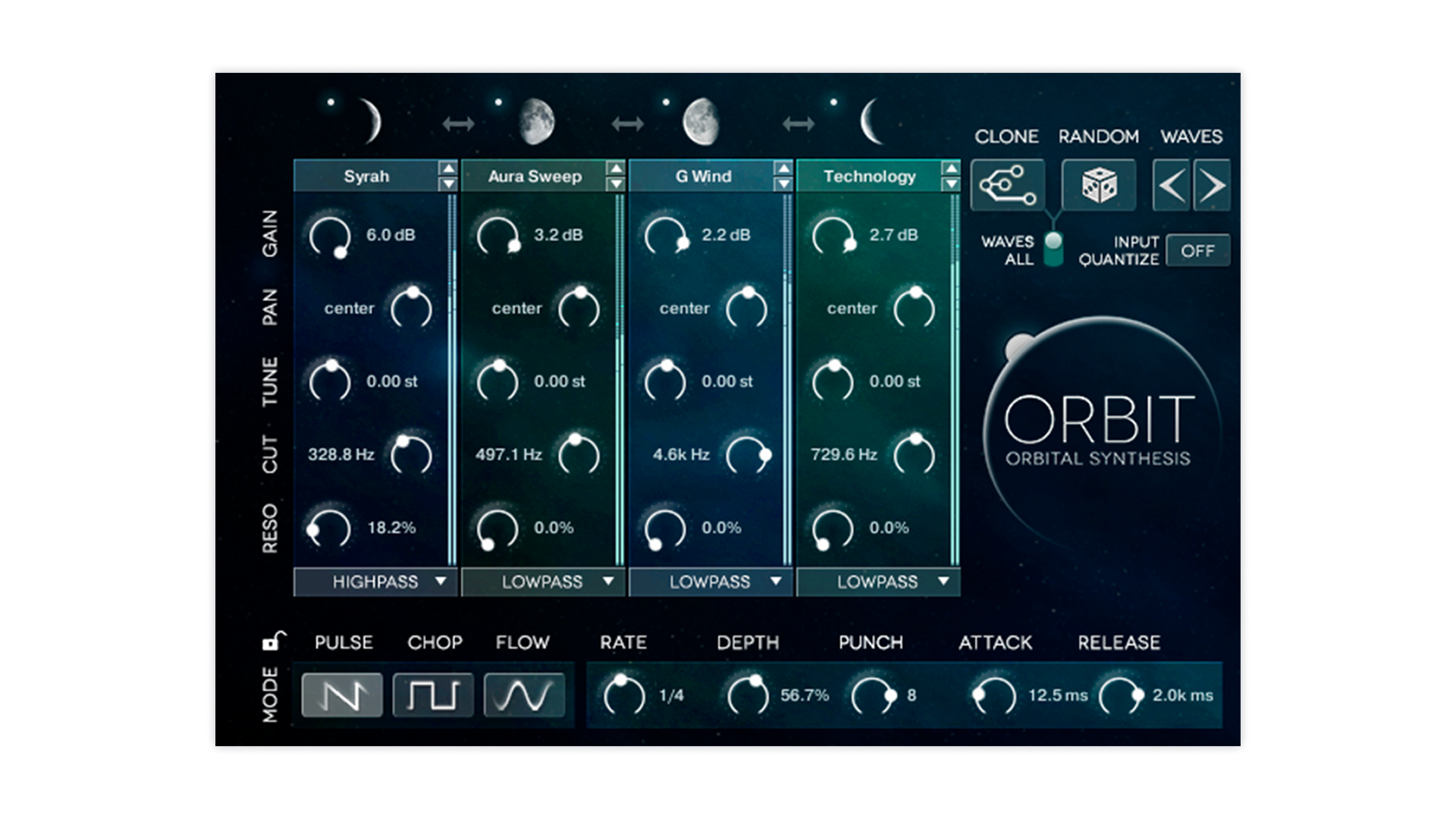Select Pulse sawtooth mode icon

pos(342,695)
